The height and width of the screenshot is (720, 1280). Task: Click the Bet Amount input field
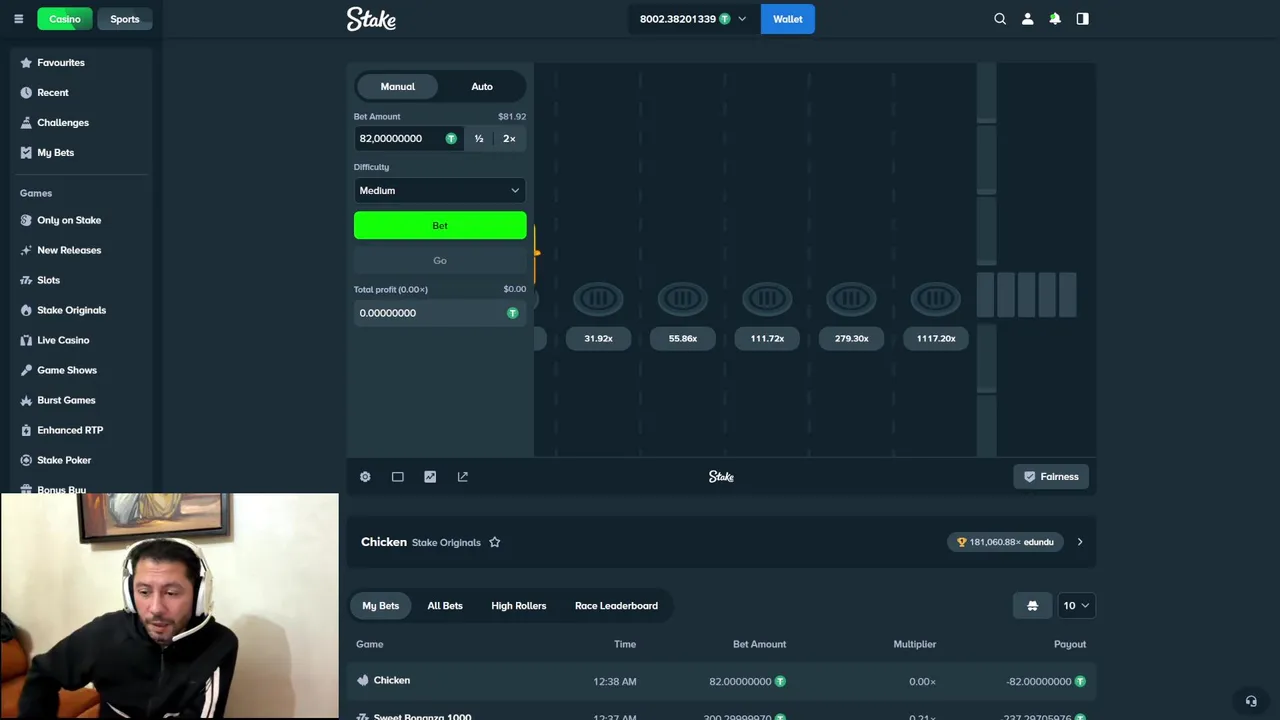pos(408,138)
